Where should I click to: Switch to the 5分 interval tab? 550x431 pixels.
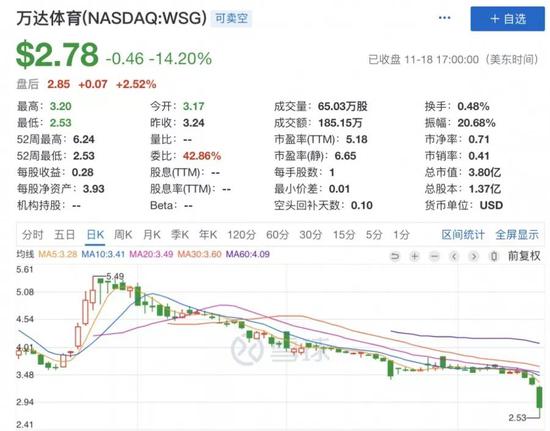(374, 235)
